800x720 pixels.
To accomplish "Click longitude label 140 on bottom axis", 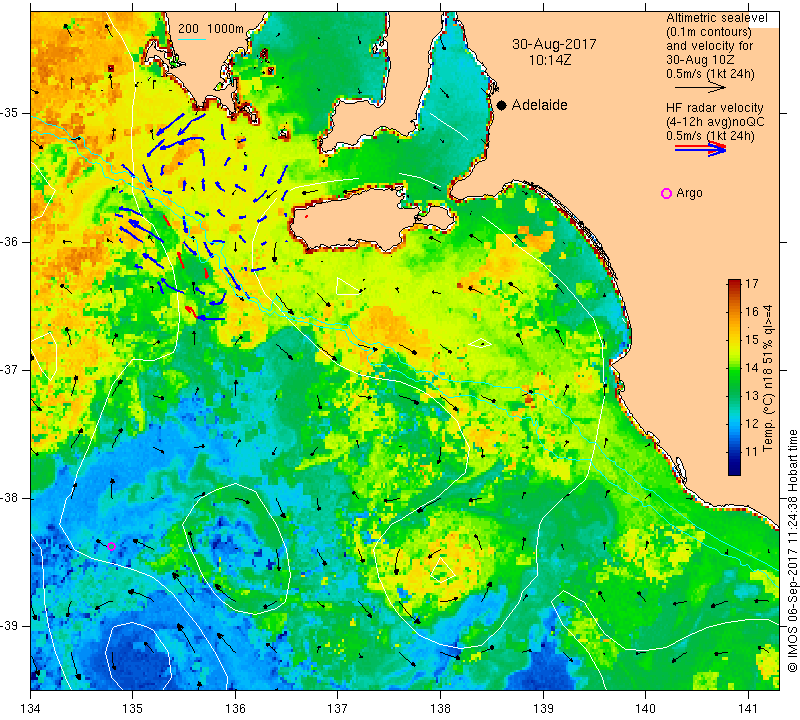I will 646,708.
